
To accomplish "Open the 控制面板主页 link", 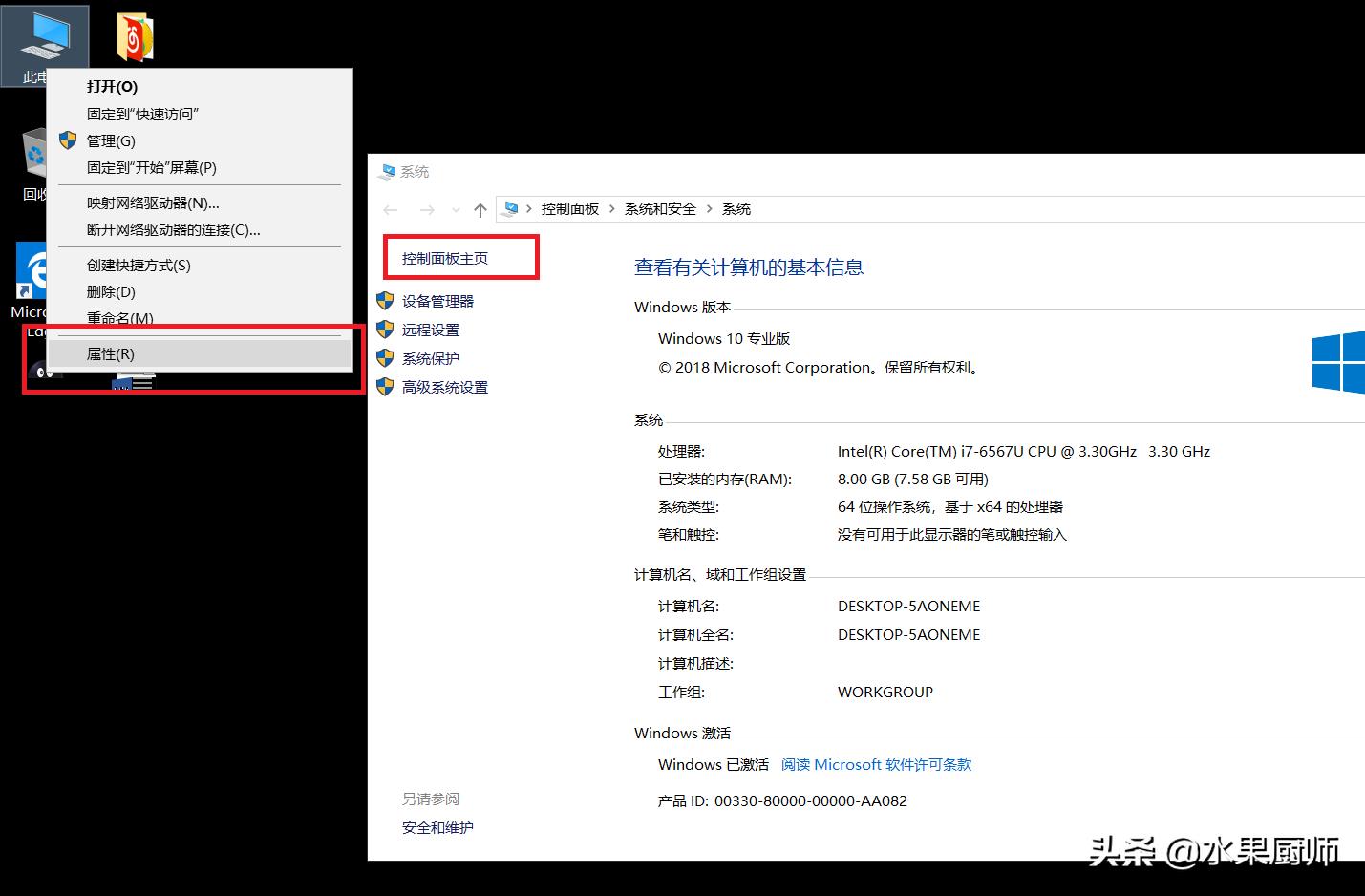I will pos(445,258).
